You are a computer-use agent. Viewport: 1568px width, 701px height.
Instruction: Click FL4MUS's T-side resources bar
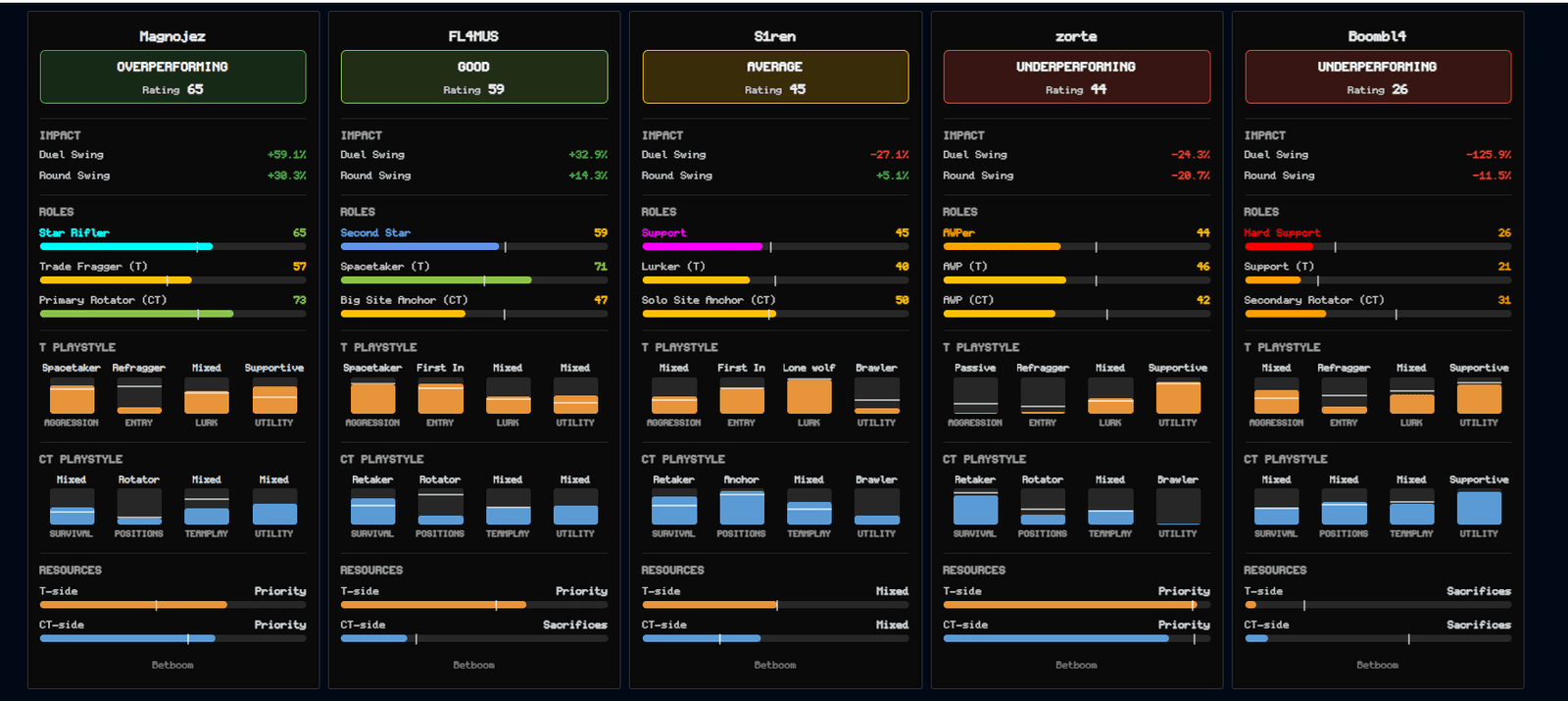(x=473, y=605)
